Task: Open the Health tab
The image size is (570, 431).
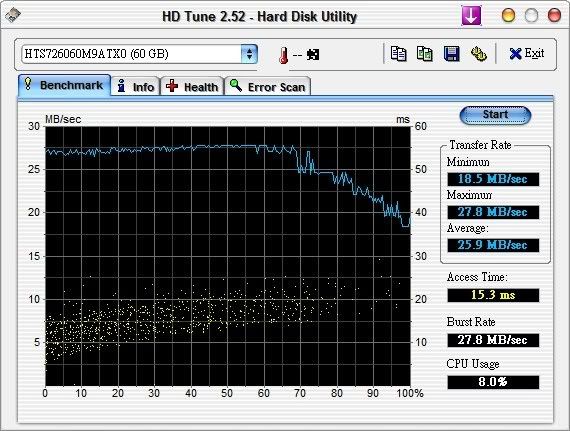Action: pos(192,87)
